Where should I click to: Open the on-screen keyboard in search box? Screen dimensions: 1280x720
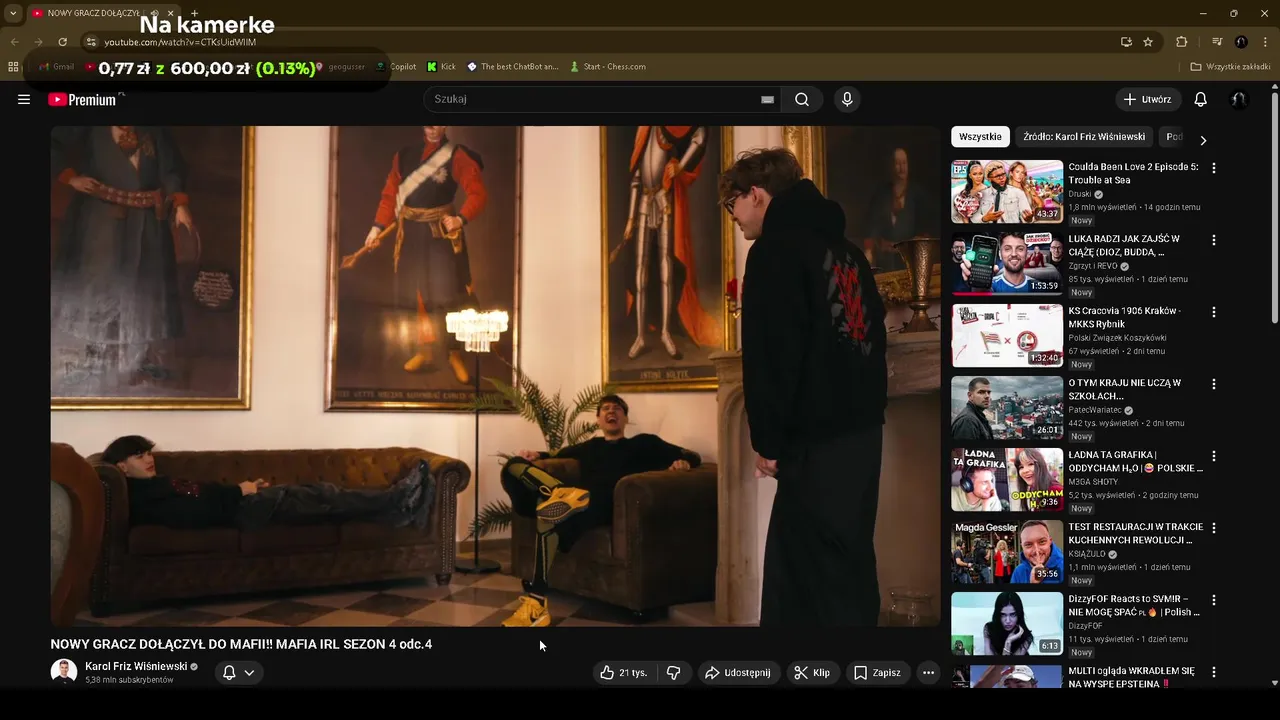point(767,99)
